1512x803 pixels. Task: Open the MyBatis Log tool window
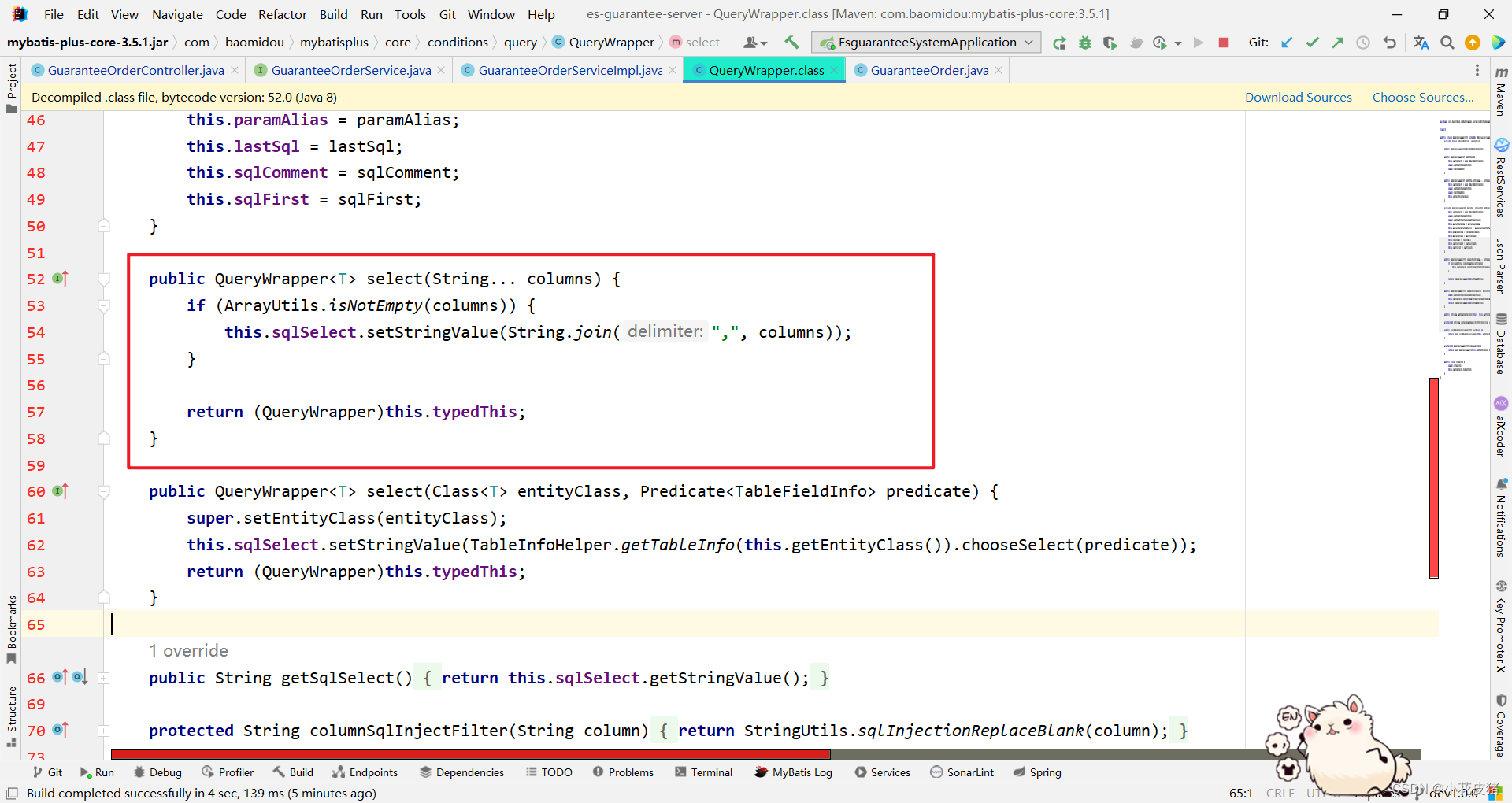793,772
